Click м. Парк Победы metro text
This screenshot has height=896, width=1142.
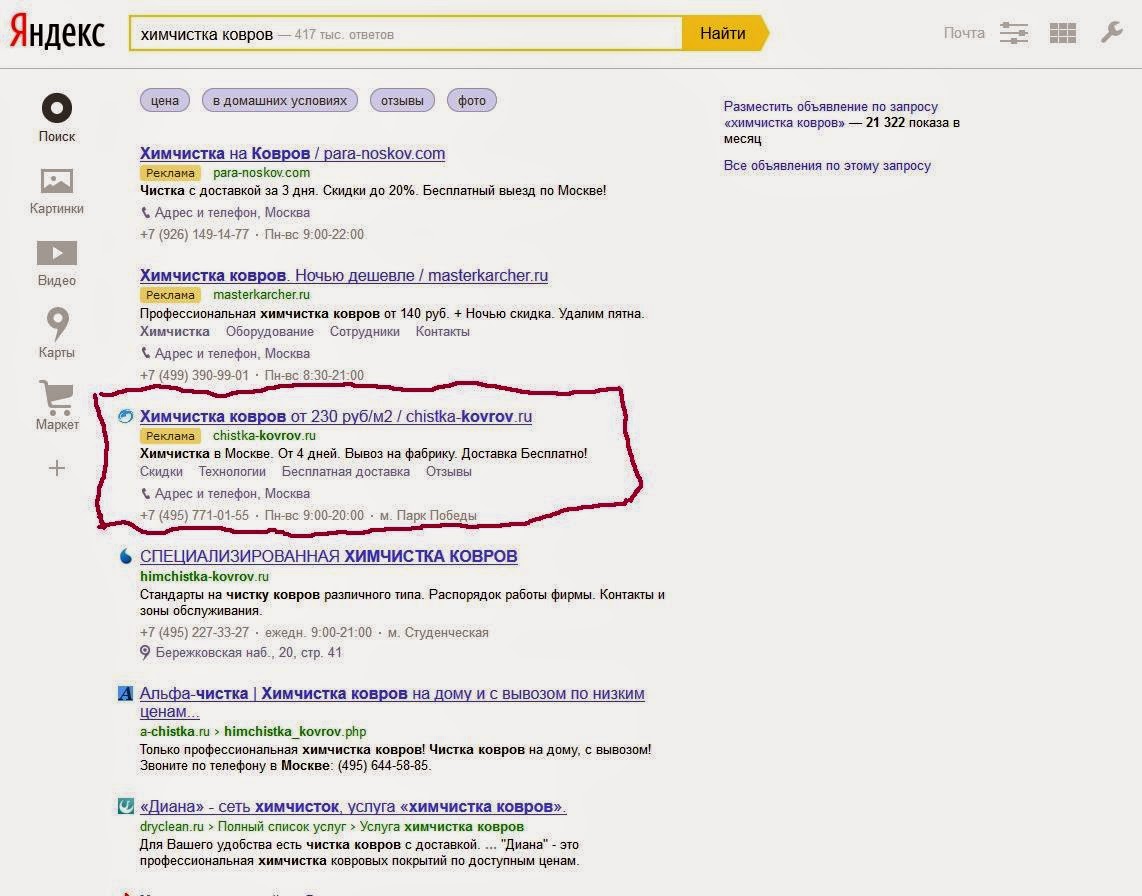428,515
